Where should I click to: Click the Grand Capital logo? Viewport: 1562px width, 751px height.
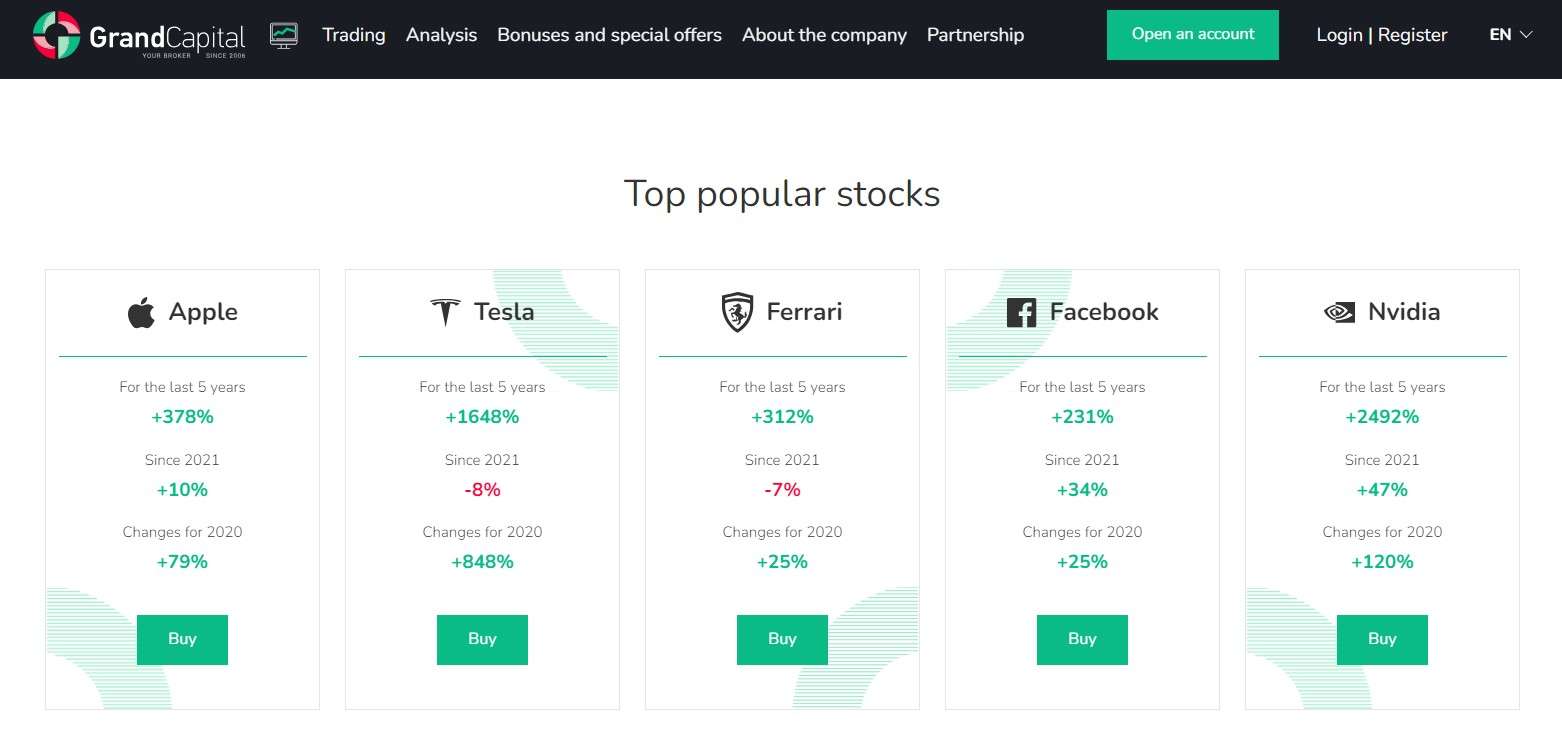[139, 36]
